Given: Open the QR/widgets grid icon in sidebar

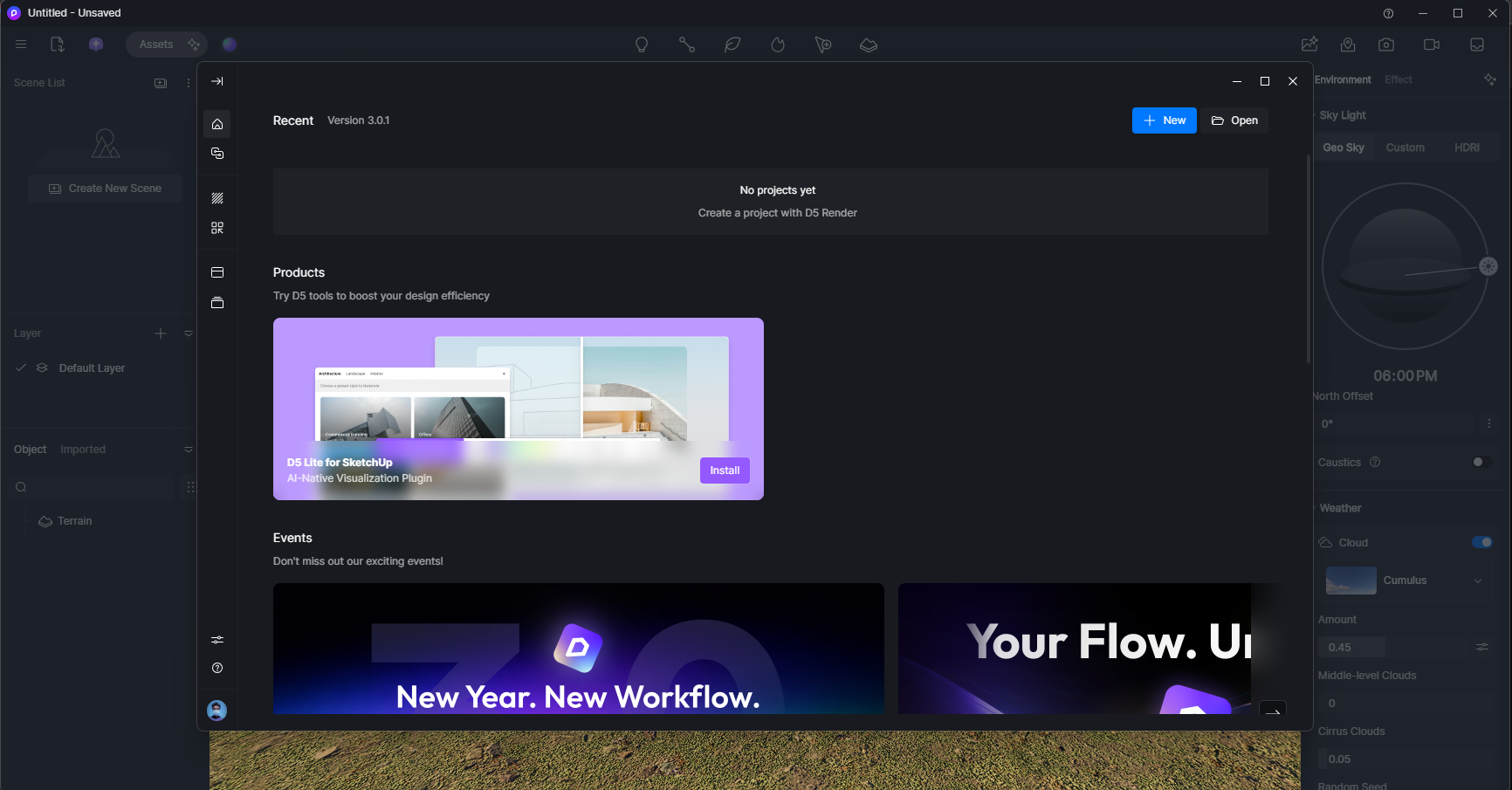Looking at the screenshot, I should pos(217,228).
